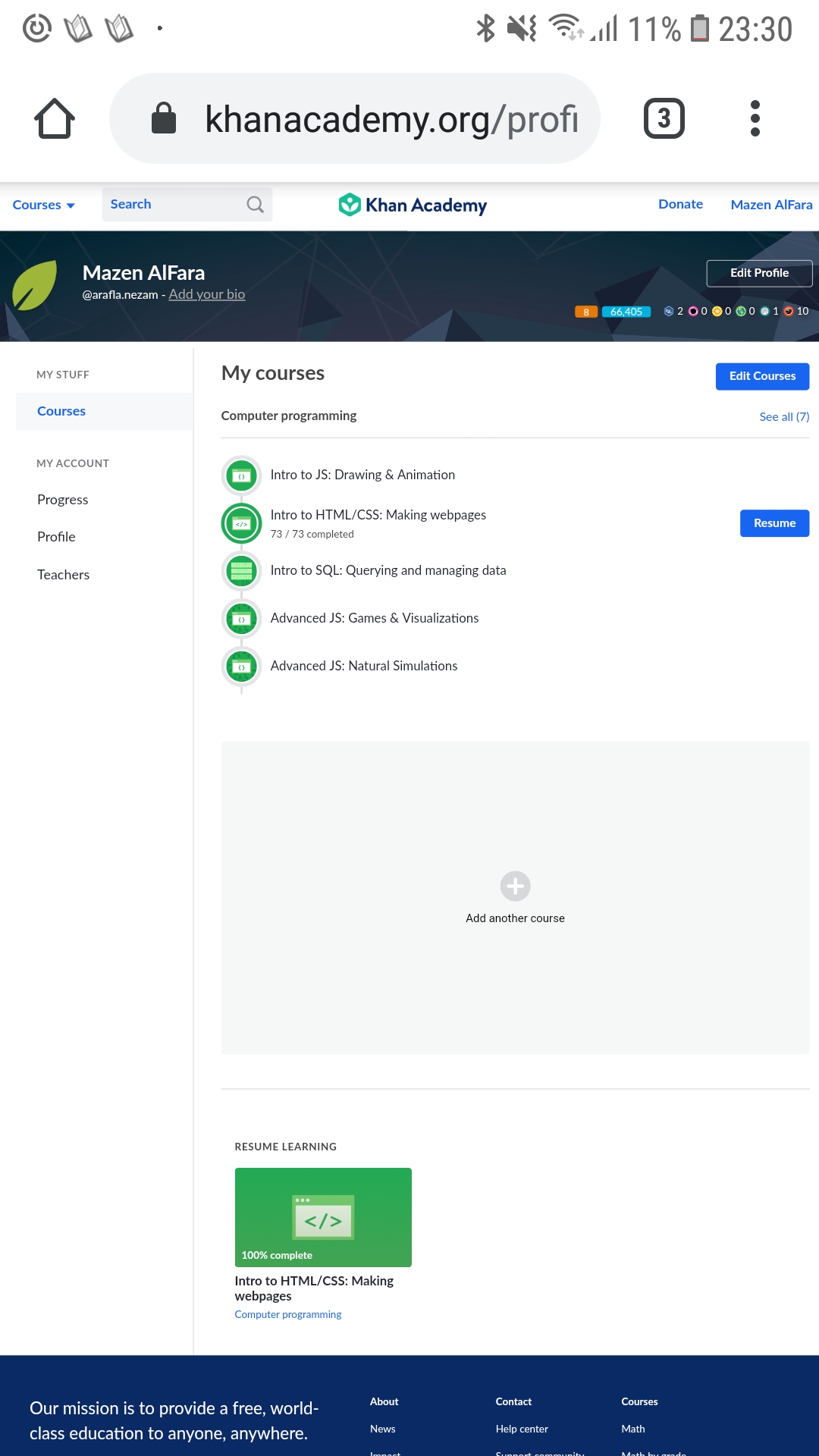Open the HTML/CSS resume learning thumbnail
Viewport: 819px width, 1456px height.
click(323, 1217)
